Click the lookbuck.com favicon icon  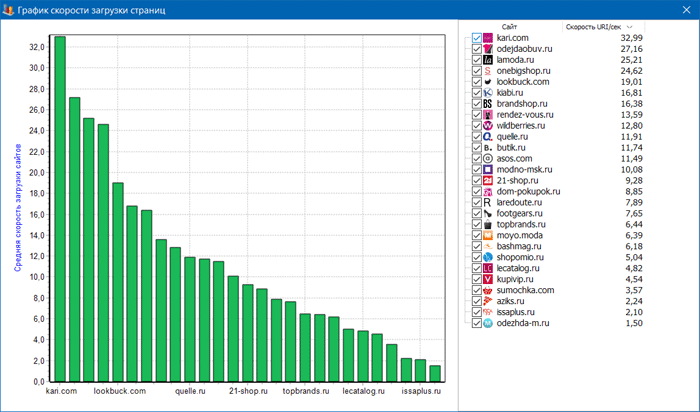pyautogui.click(x=488, y=82)
